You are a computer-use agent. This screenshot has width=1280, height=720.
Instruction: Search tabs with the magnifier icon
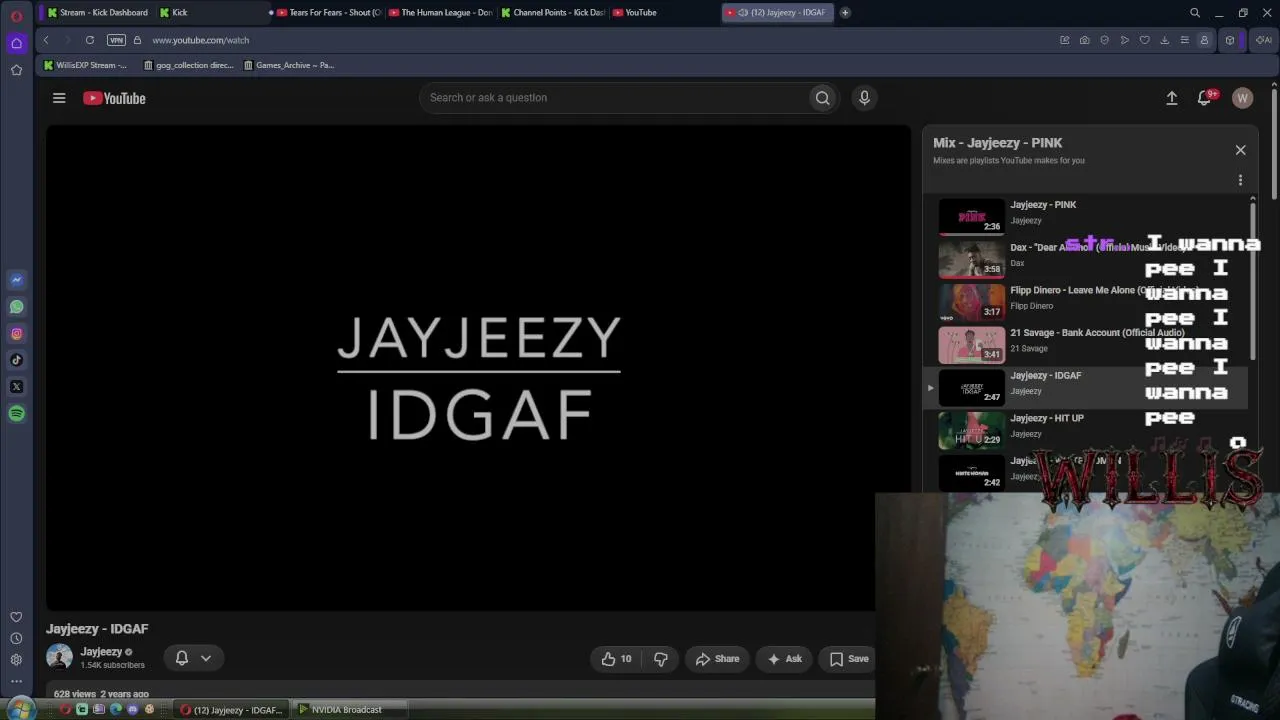[1195, 13]
